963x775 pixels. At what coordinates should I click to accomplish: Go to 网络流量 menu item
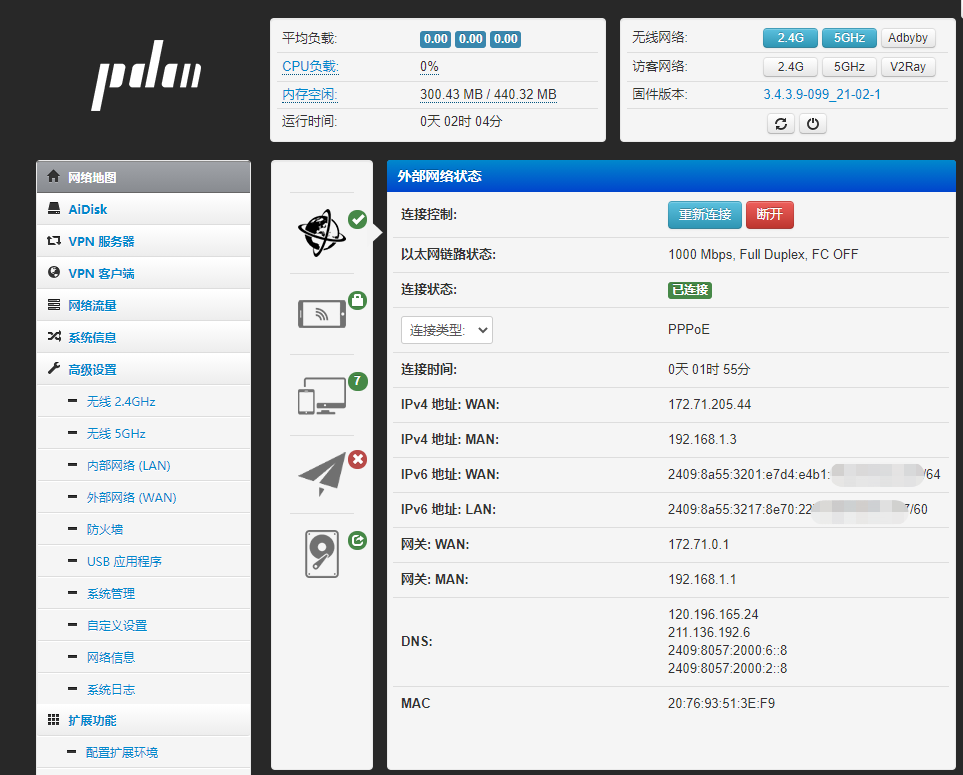(x=92, y=305)
